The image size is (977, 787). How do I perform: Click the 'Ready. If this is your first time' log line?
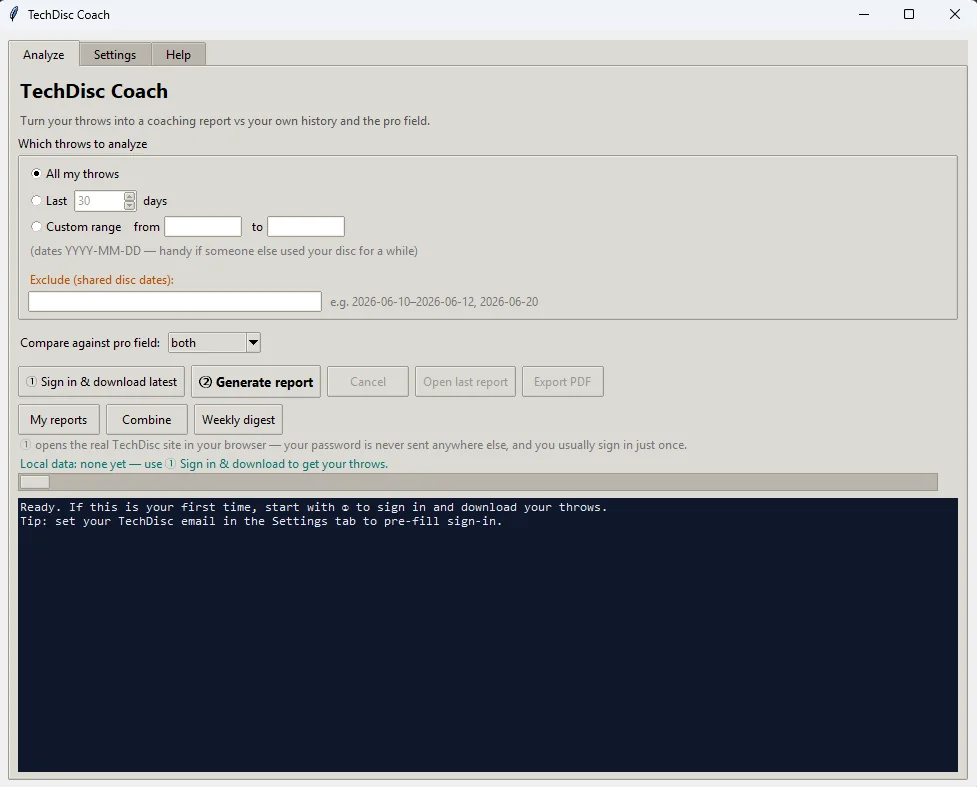pos(313,507)
